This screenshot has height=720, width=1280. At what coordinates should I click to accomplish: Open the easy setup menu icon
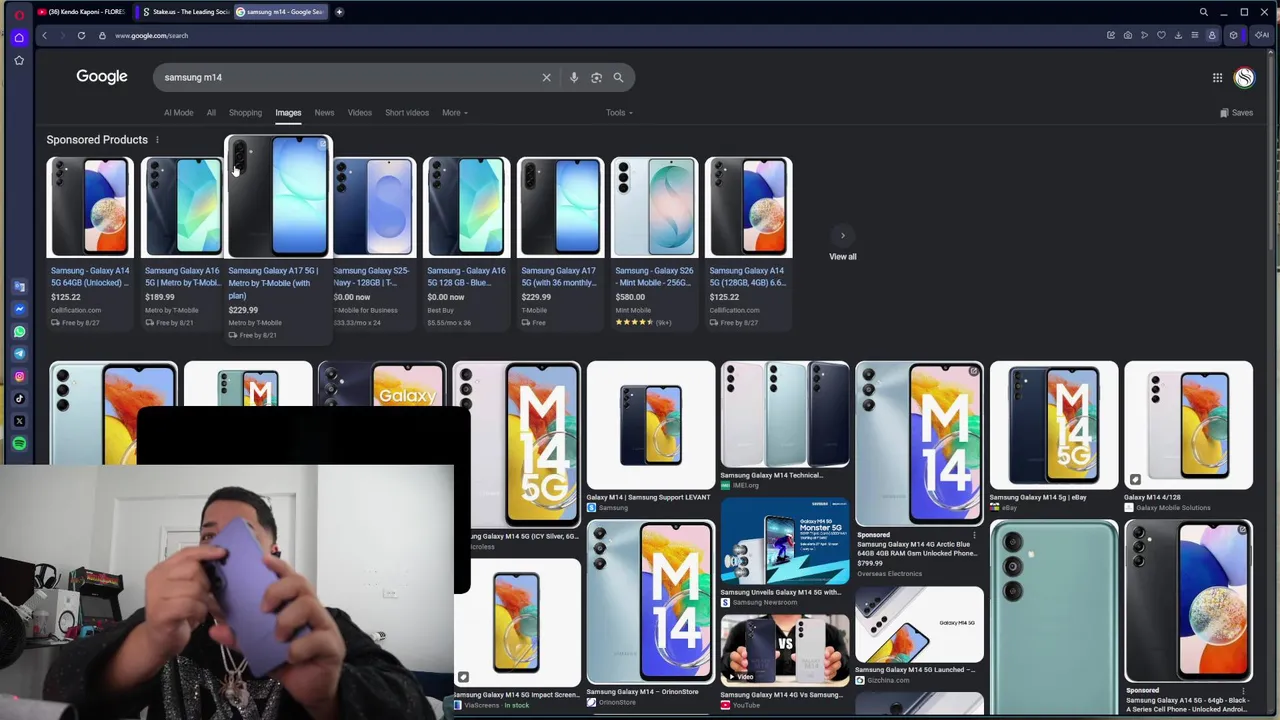click(x=1194, y=36)
